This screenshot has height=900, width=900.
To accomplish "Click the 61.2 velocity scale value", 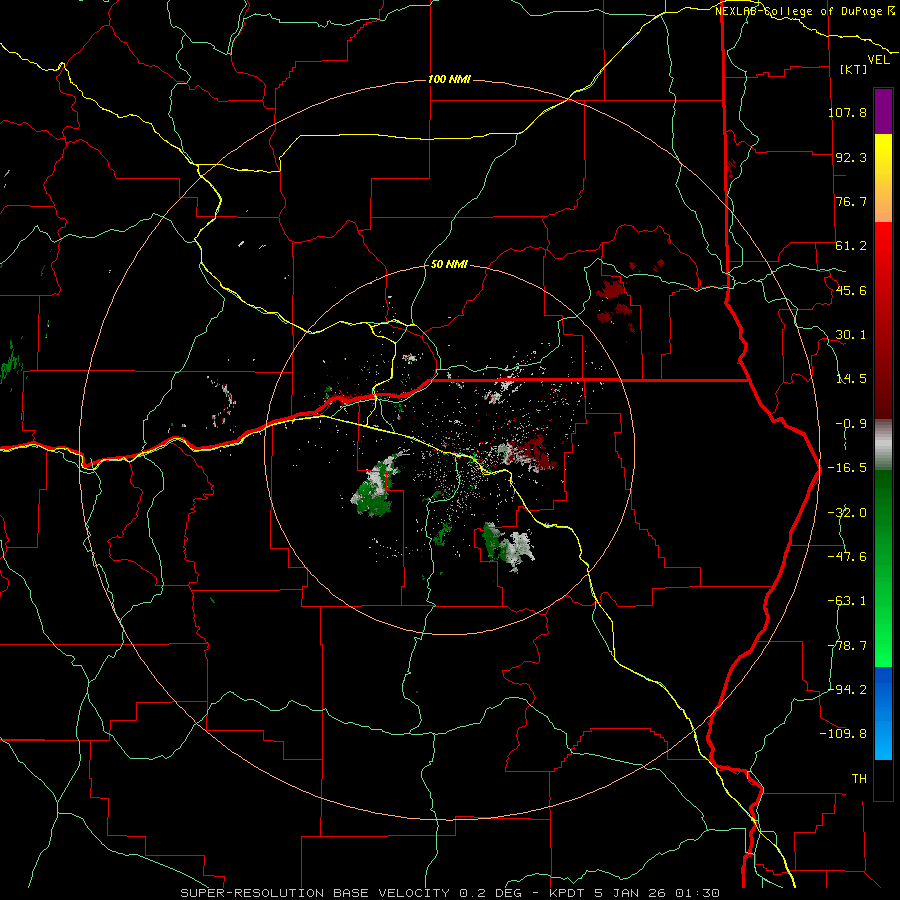I will coord(851,246).
